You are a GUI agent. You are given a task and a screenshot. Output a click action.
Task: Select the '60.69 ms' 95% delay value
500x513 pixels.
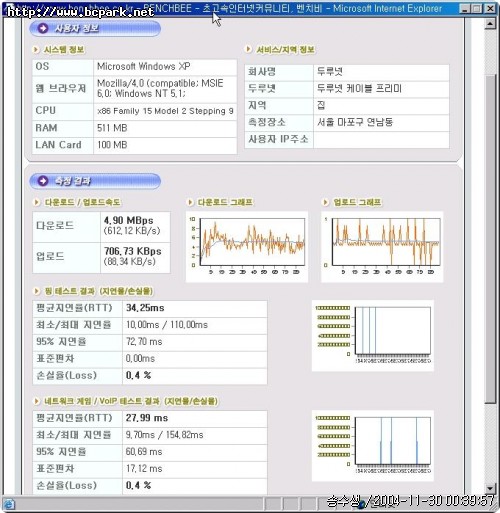tap(144, 452)
